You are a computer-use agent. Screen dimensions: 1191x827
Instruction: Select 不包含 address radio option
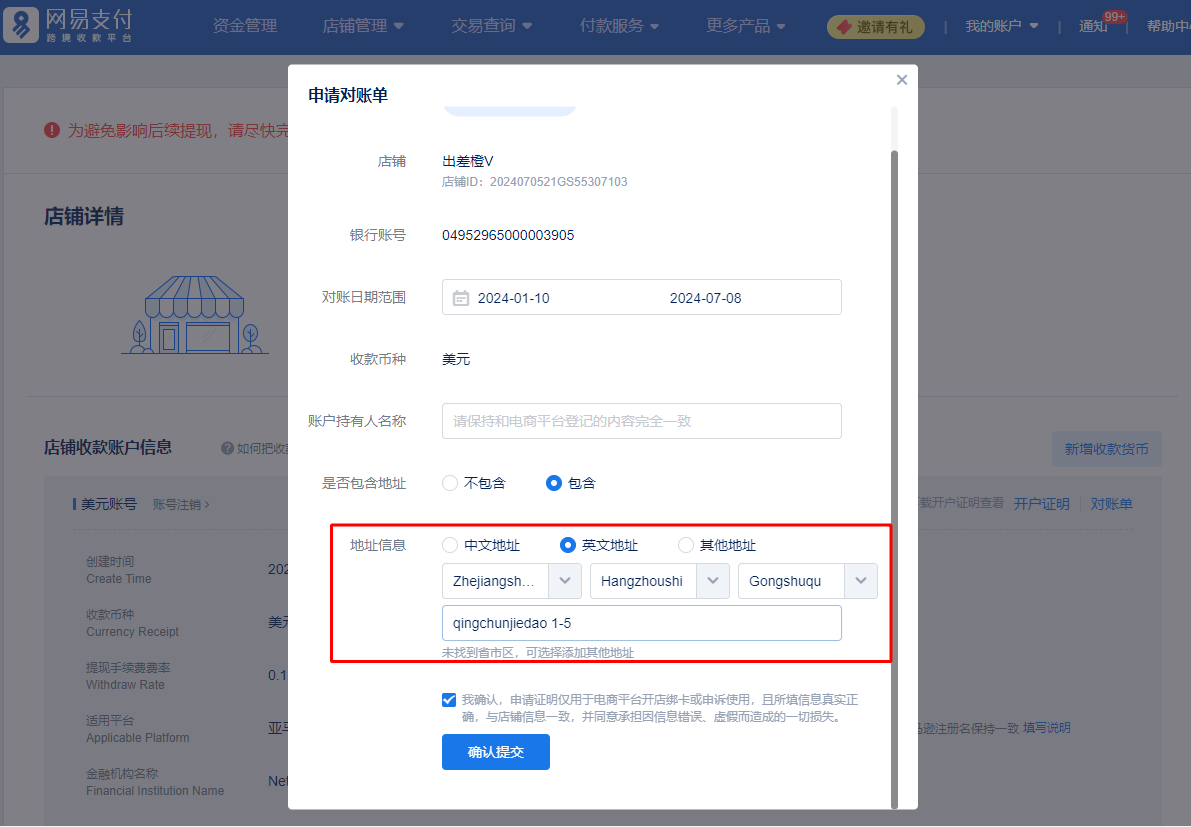point(450,483)
